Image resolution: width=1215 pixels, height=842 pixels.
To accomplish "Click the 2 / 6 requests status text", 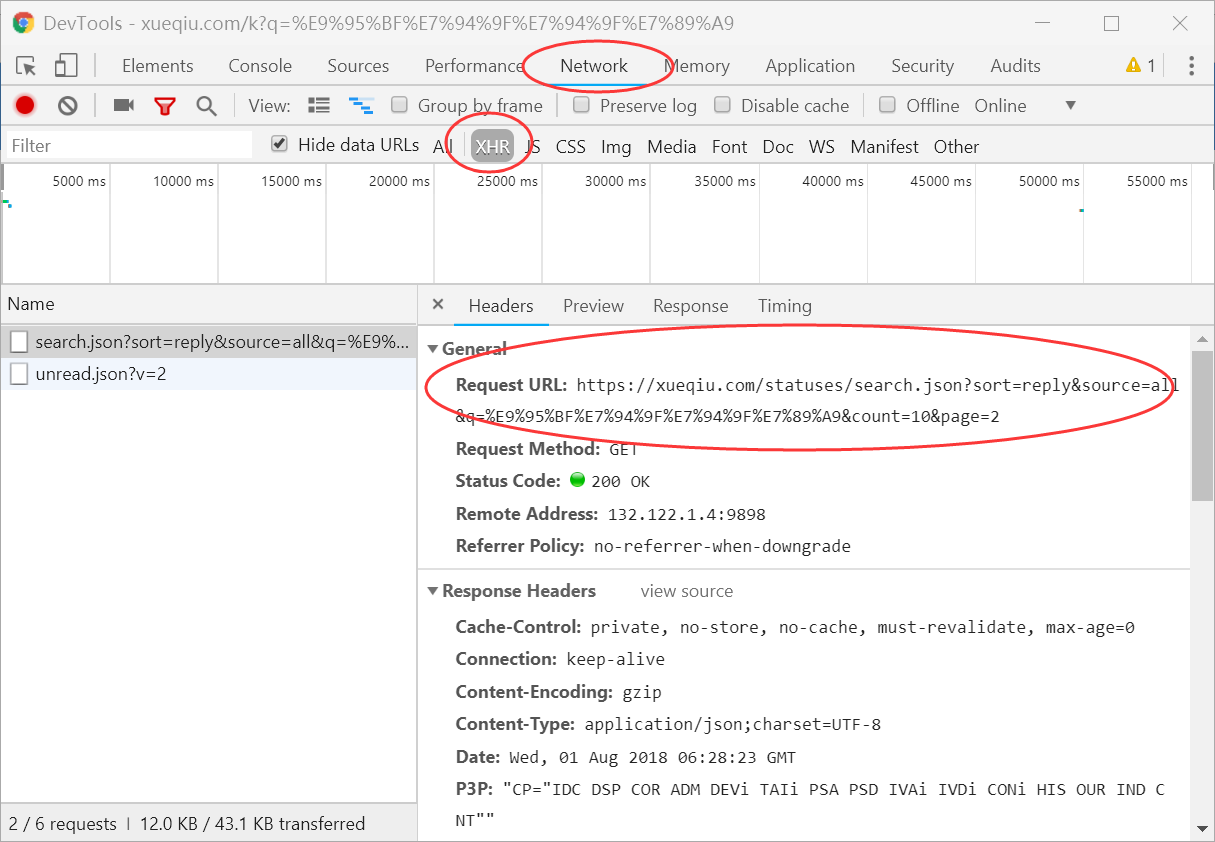I will pyautogui.click(x=62, y=824).
